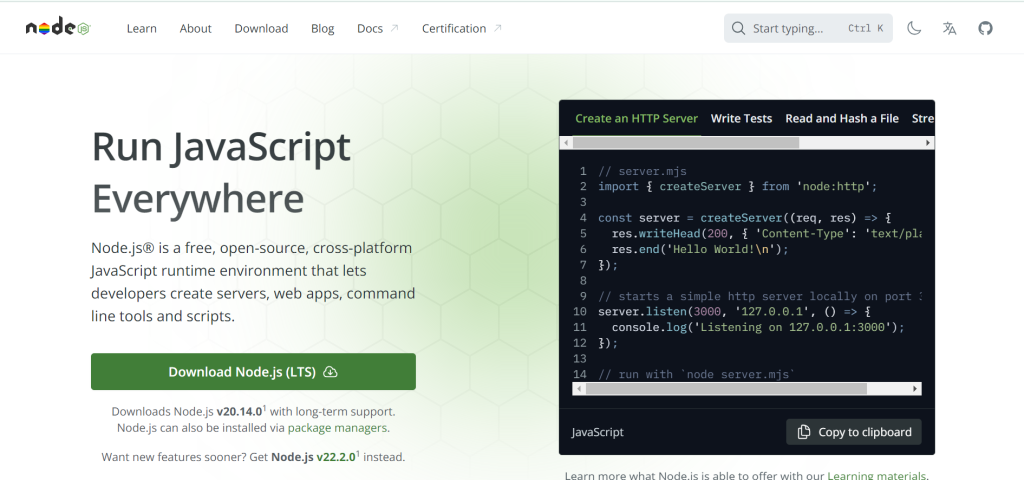Click the tab strip scrollbar left arrow
The height and width of the screenshot is (480, 1024).
566,142
